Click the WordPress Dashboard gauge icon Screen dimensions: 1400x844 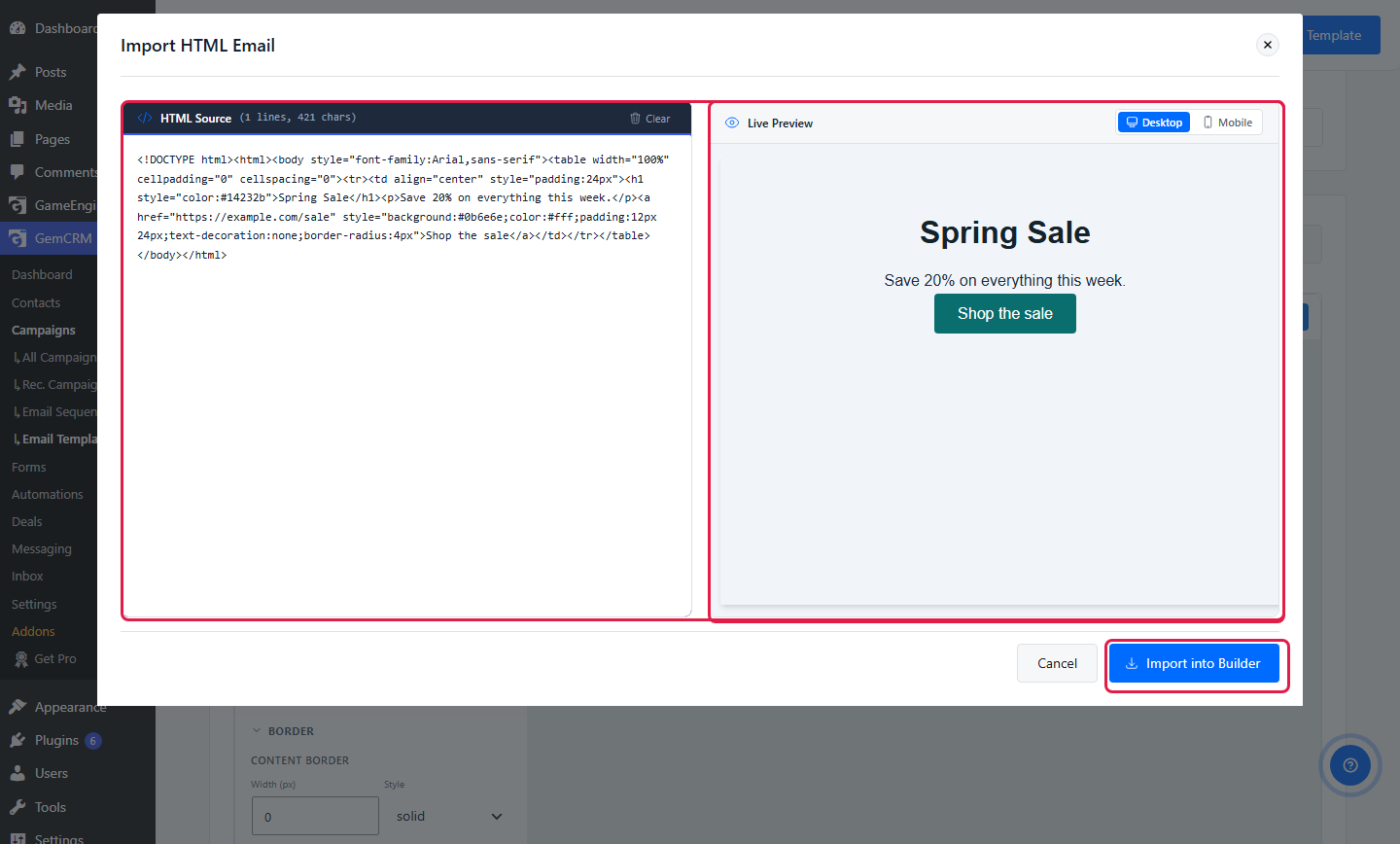[17, 28]
